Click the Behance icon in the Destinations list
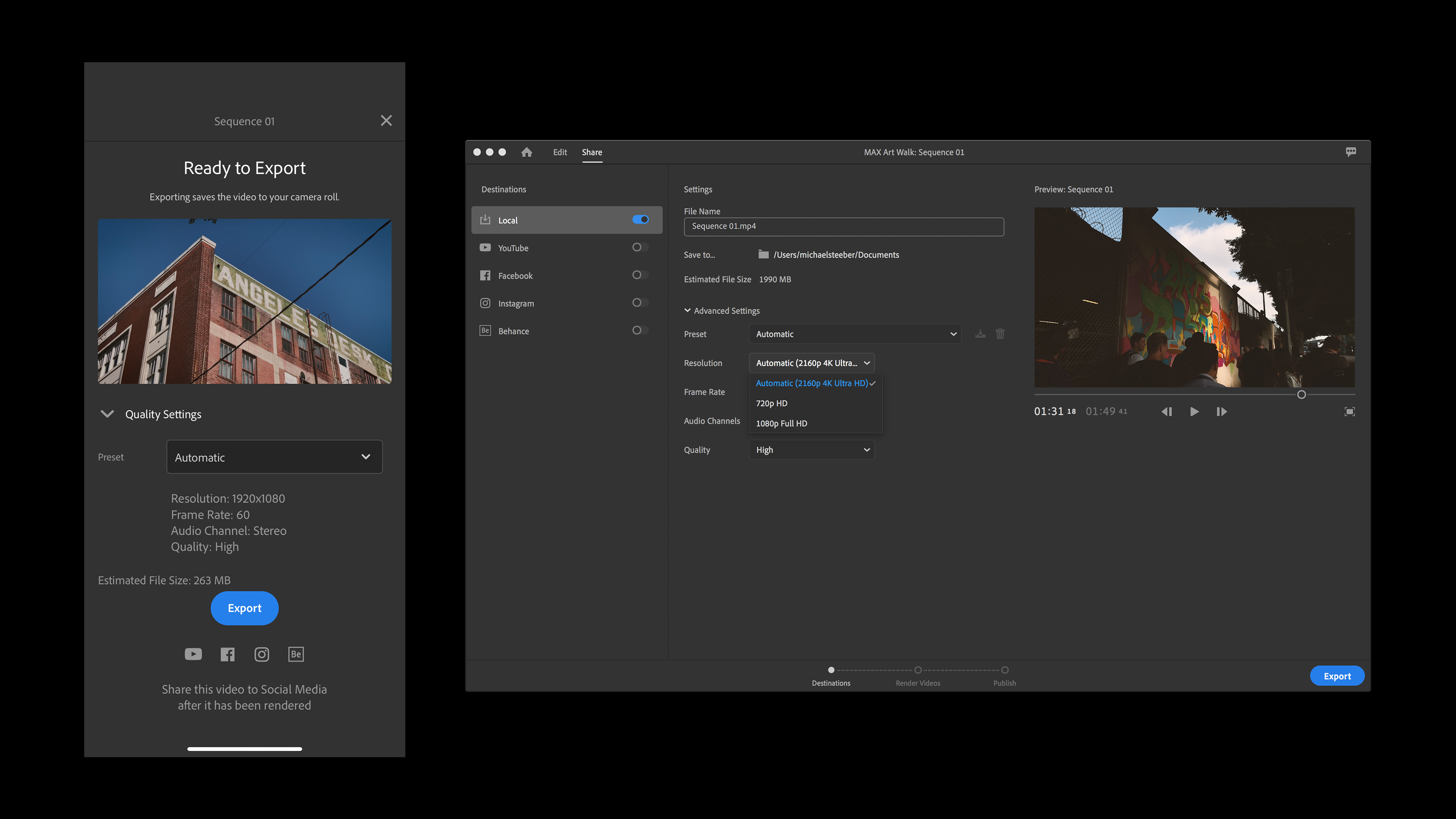 pyautogui.click(x=485, y=331)
